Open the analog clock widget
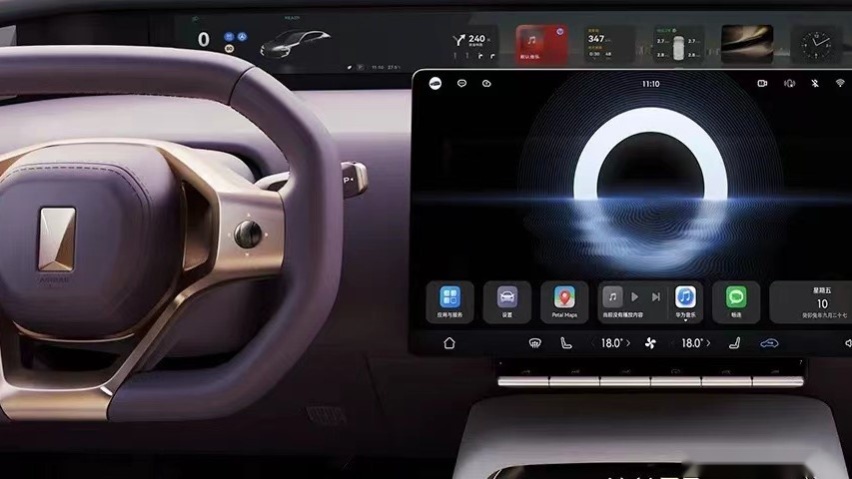Image resolution: width=852 pixels, height=479 pixels. pos(816,45)
